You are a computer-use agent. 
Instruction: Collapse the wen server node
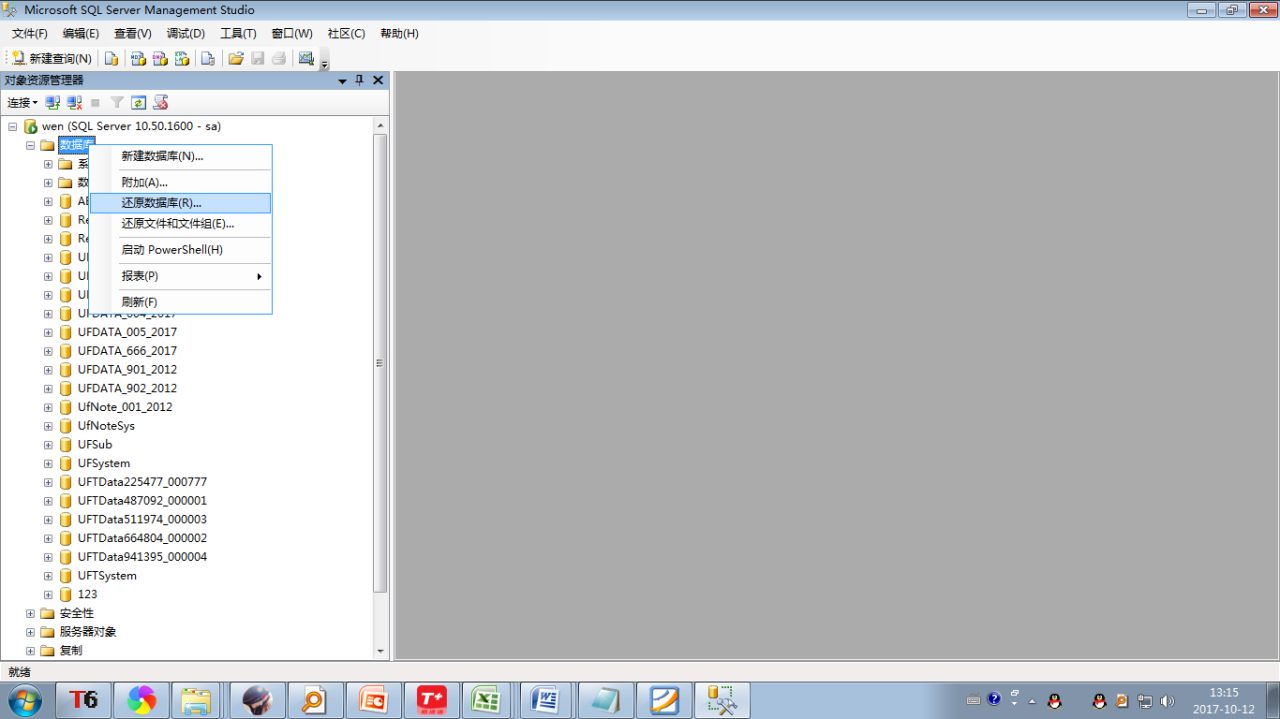[13, 127]
